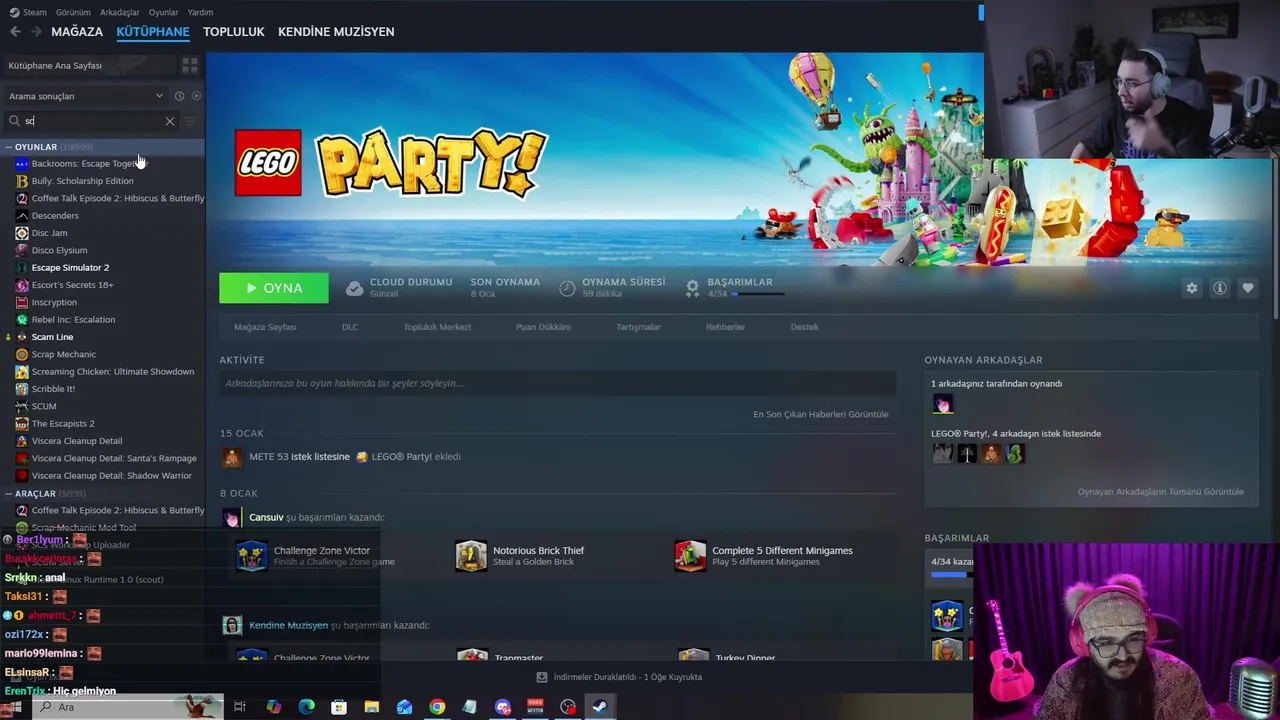Open Google Chrome from the taskbar
Viewport: 1280px width, 720px height.
click(437, 707)
